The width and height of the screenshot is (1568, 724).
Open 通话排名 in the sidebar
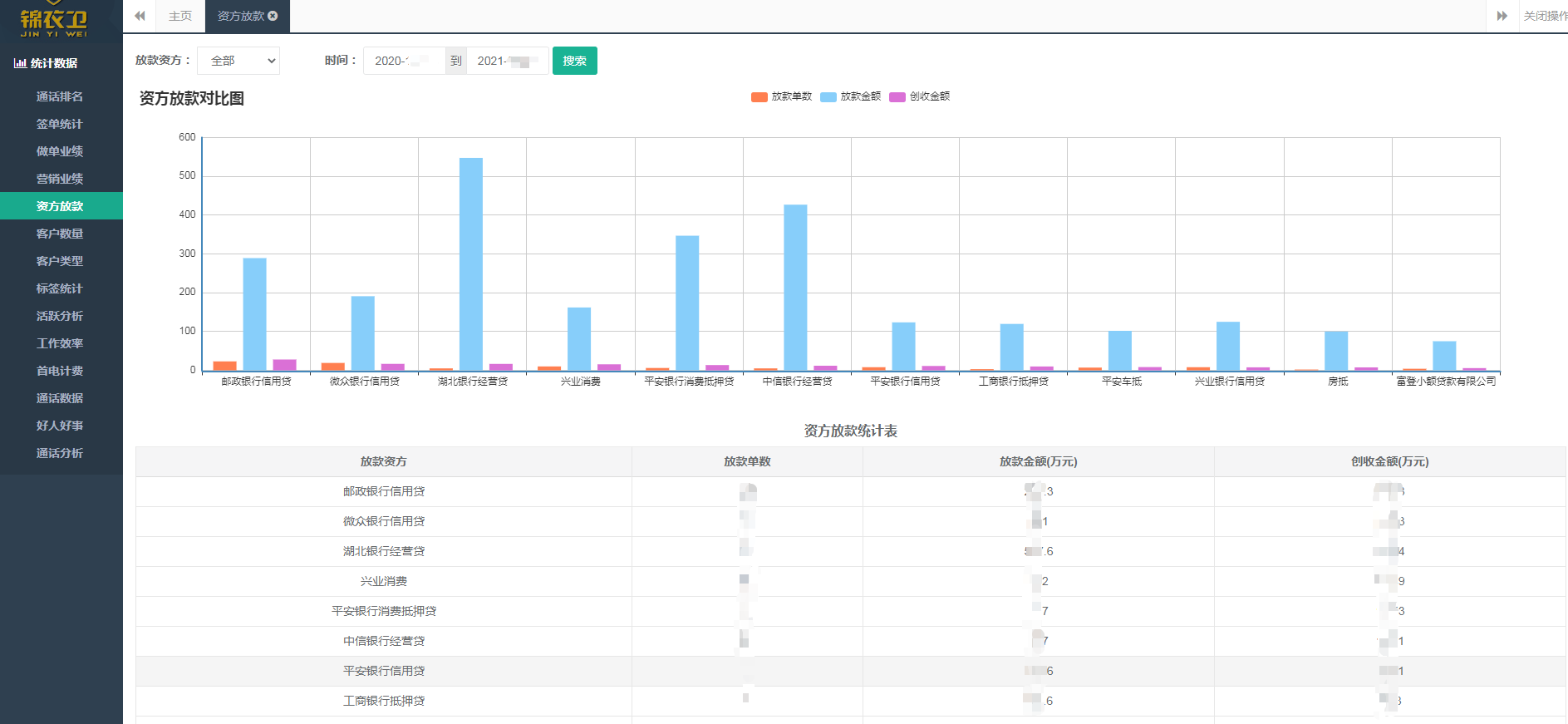point(60,96)
